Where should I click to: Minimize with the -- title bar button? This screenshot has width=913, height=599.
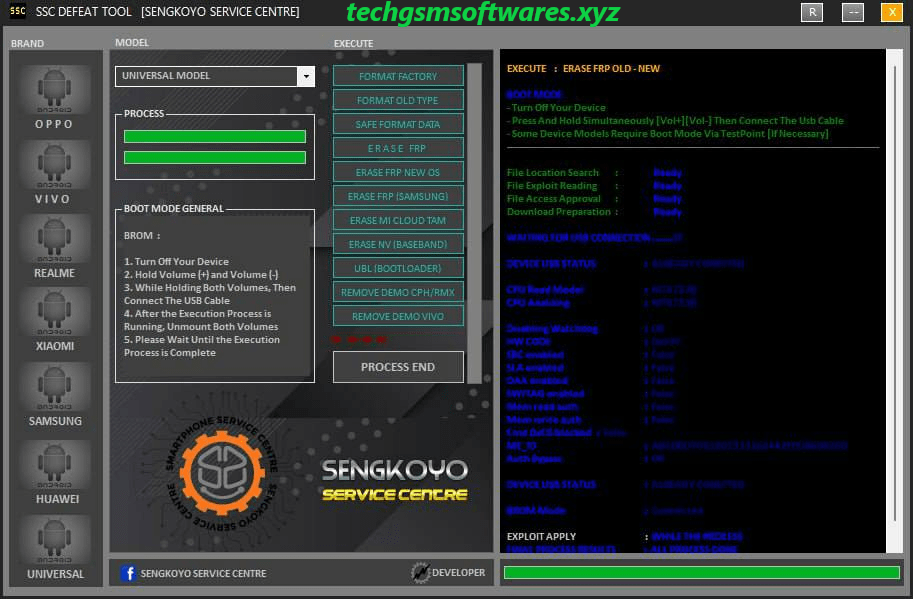[x=852, y=12]
